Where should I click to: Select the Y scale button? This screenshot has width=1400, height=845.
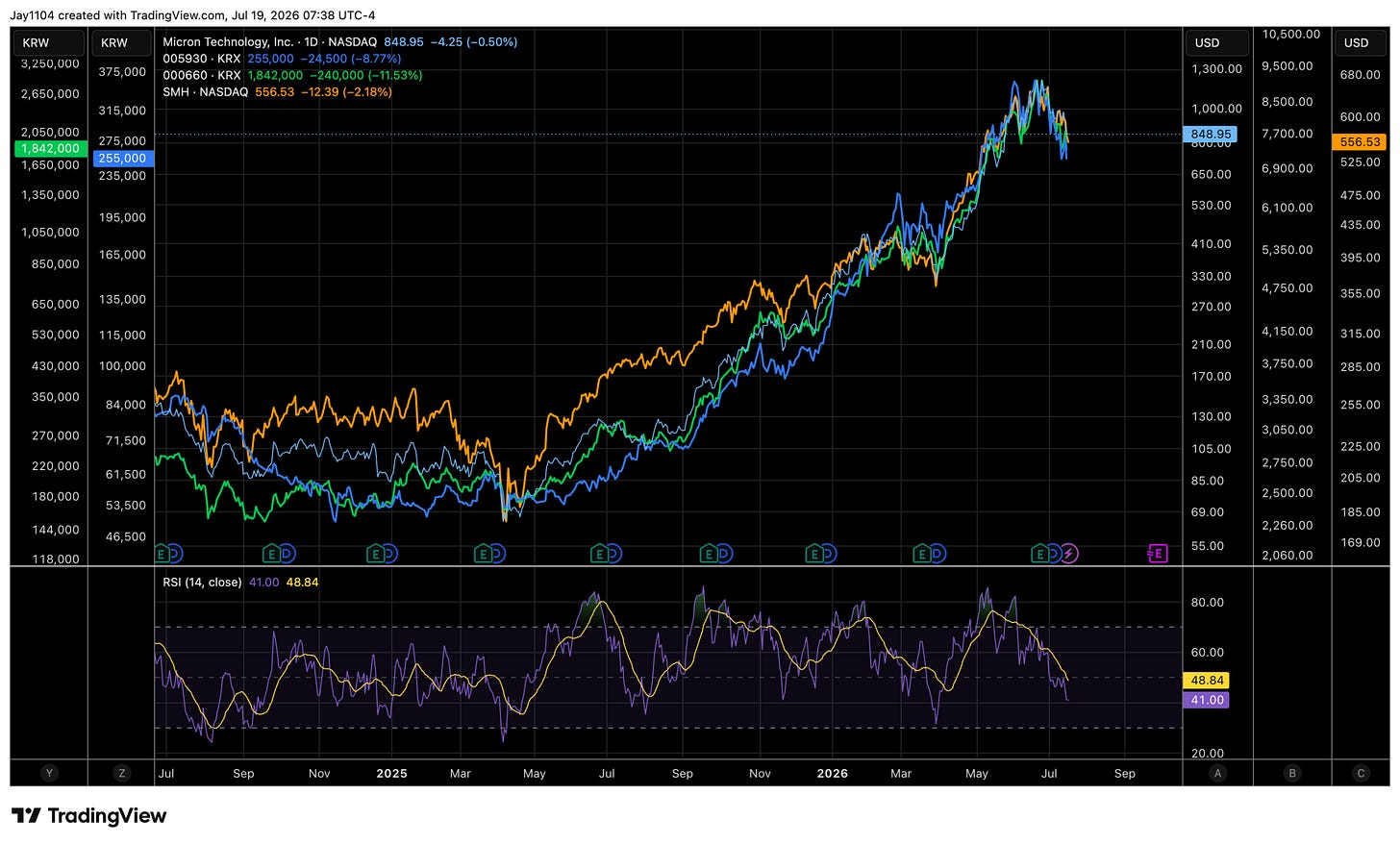[x=49, y=773]
